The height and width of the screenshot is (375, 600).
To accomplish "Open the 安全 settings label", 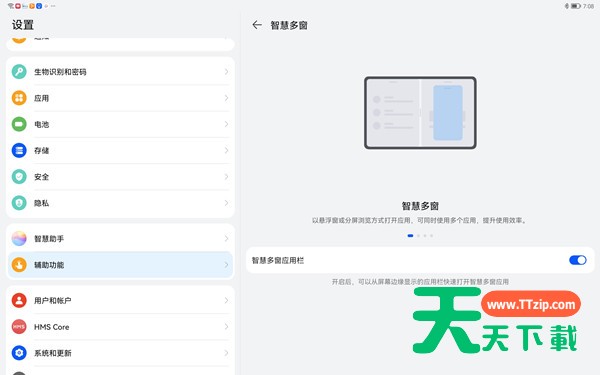I will (x=42, y=177).
